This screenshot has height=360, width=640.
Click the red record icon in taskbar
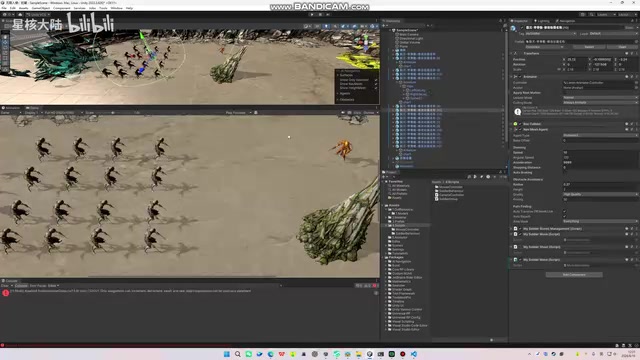(403, 354)
